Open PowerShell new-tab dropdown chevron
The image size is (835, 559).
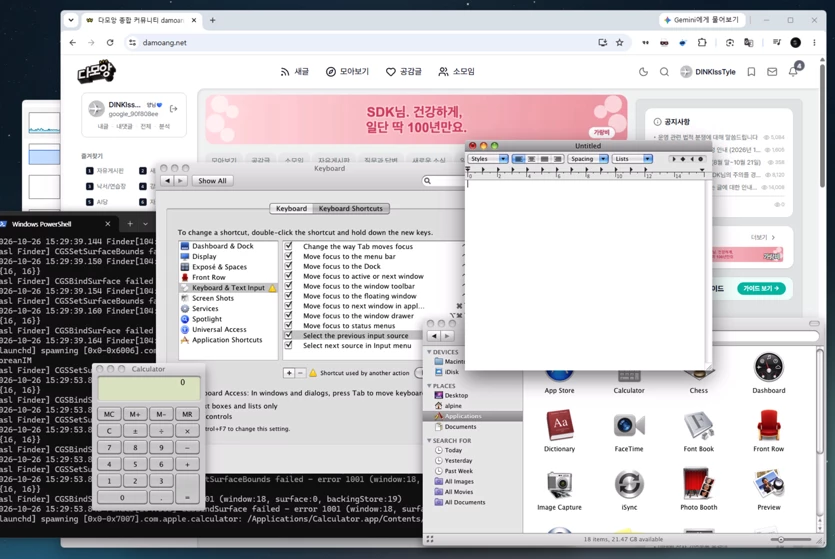point(145,224)
